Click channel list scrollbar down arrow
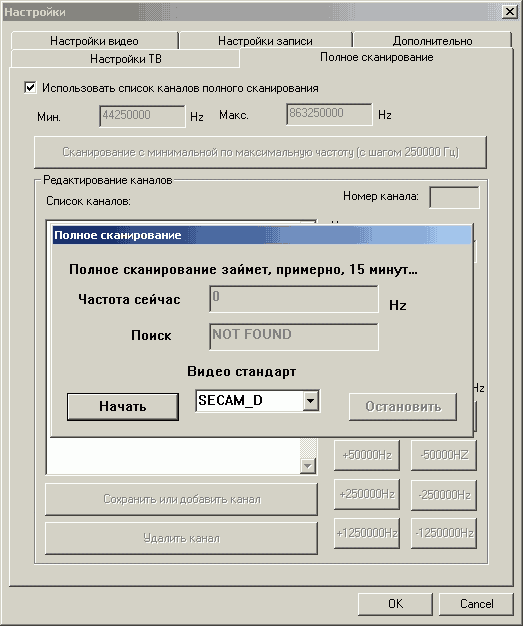523x626 pixels. [x=308, y=466]
